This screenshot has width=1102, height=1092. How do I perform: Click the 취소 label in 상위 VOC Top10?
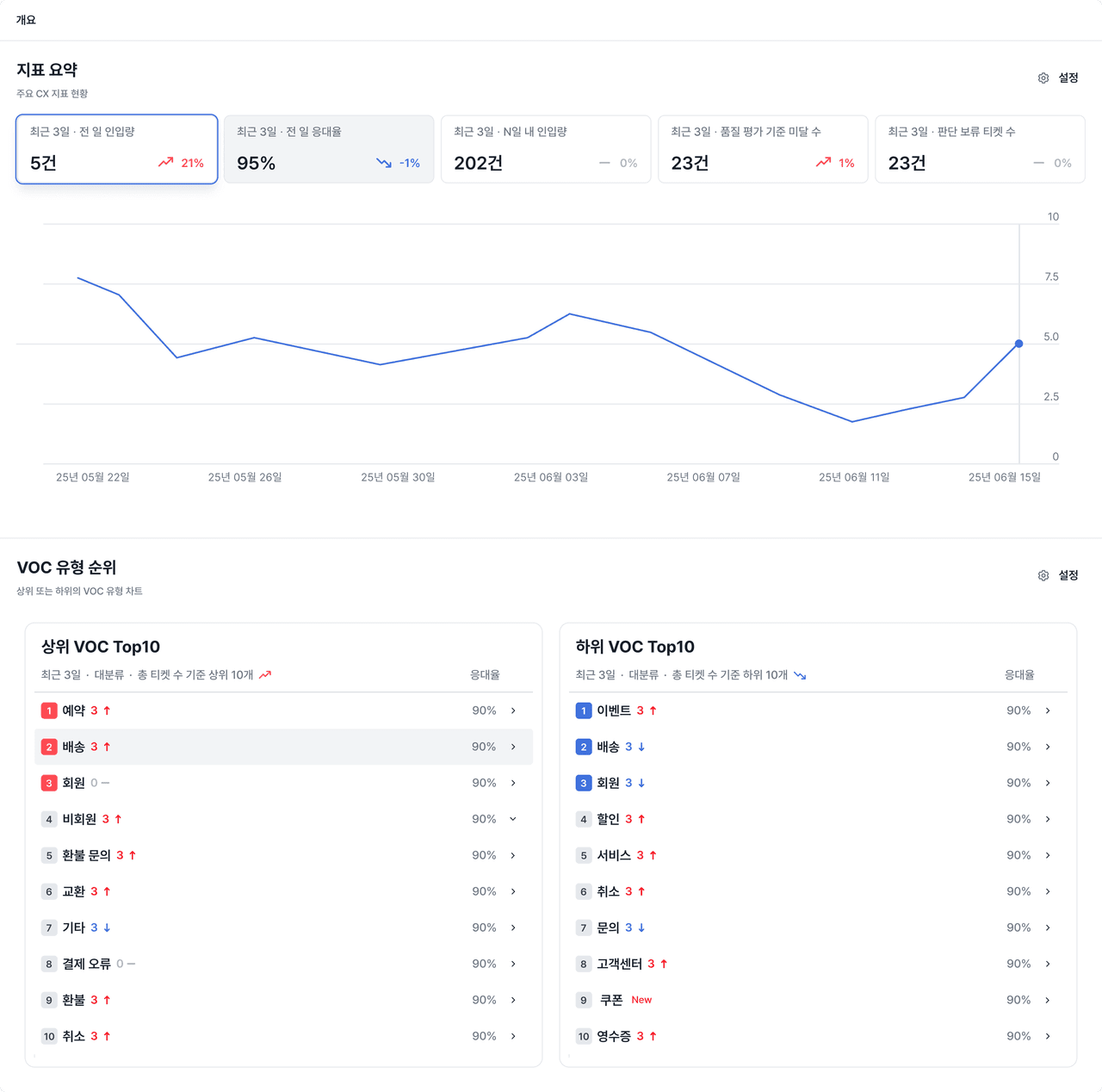tap(74, 1036)
